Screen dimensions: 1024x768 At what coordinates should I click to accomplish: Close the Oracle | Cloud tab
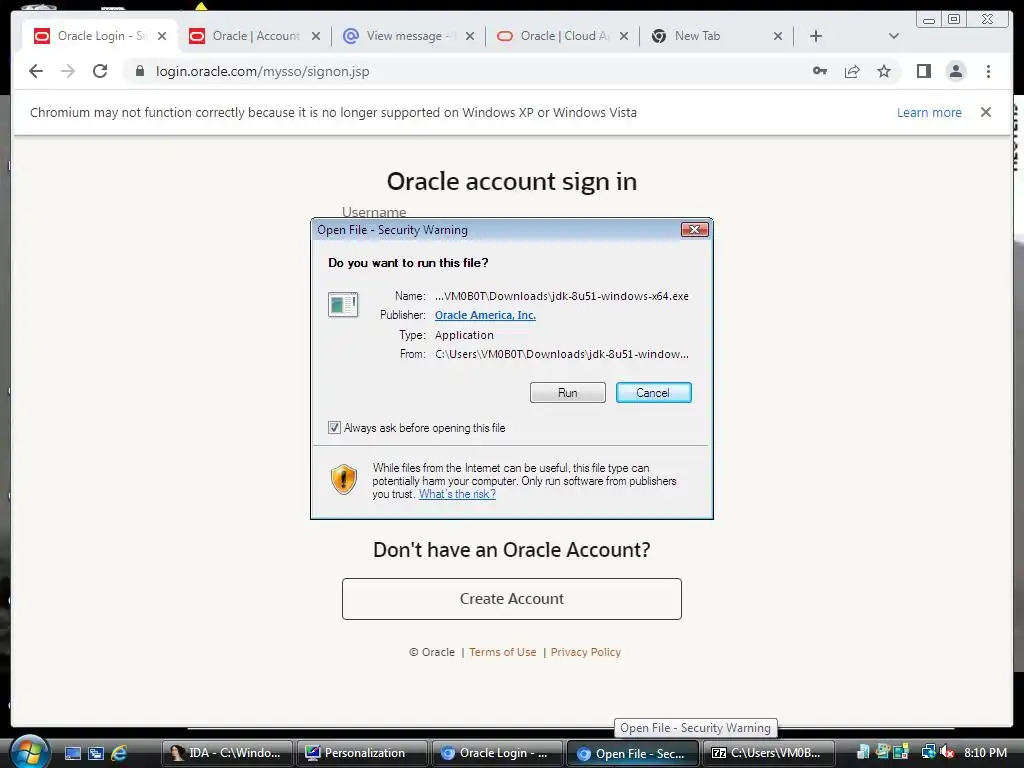[x=624, y=36]
